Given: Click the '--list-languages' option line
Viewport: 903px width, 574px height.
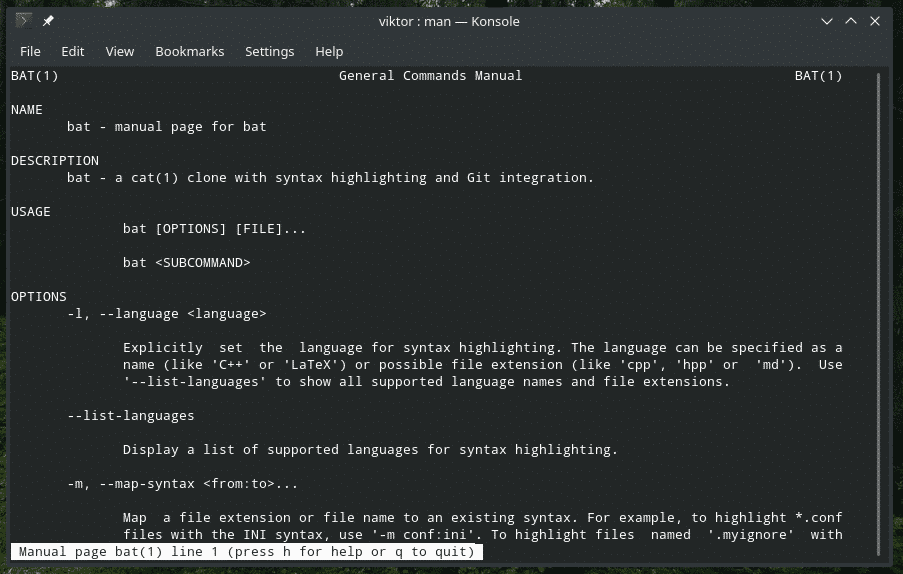Looking at the screenshot, I should pos(131,416).
